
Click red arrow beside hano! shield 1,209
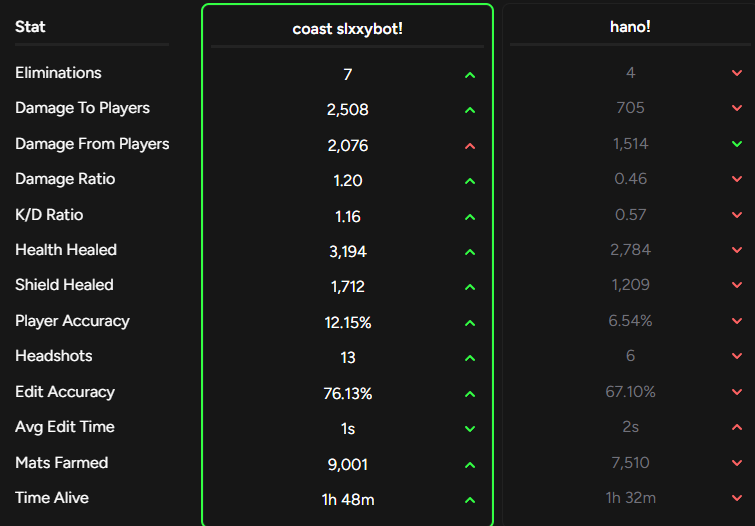[737, 285]
